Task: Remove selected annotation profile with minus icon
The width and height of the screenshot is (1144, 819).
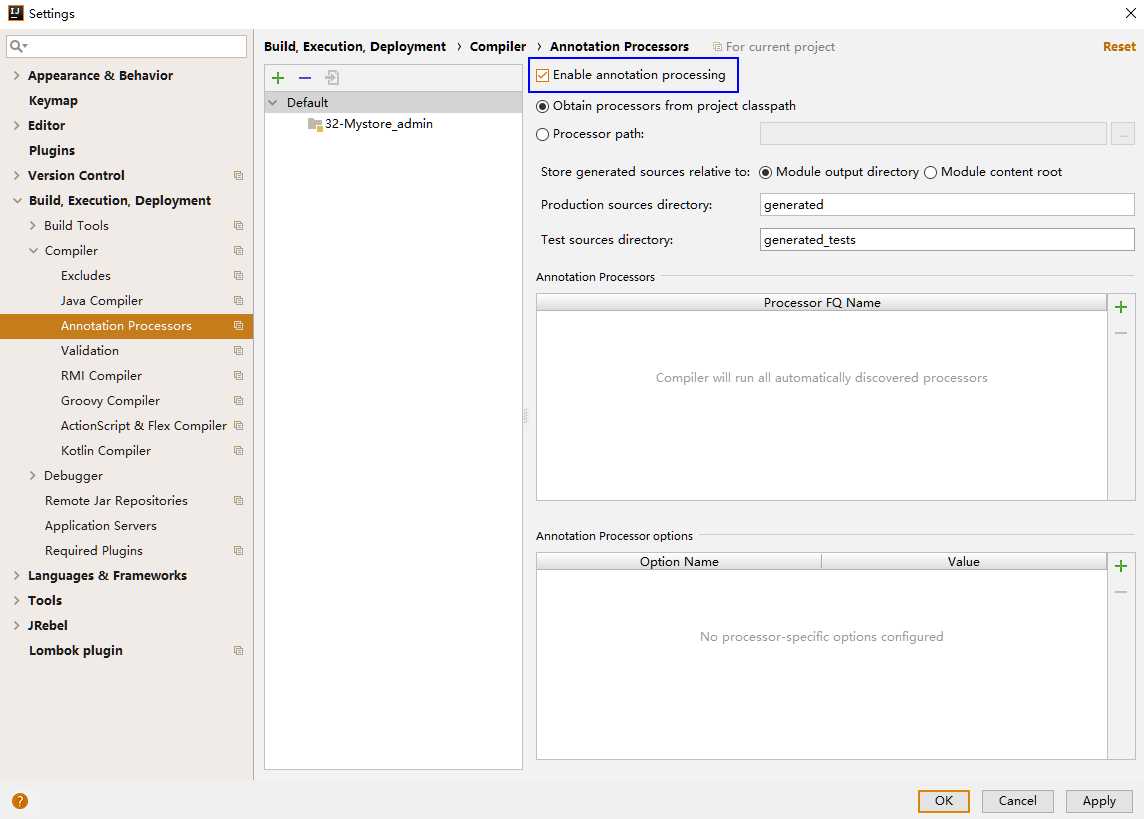Action: tap(305, 78)
